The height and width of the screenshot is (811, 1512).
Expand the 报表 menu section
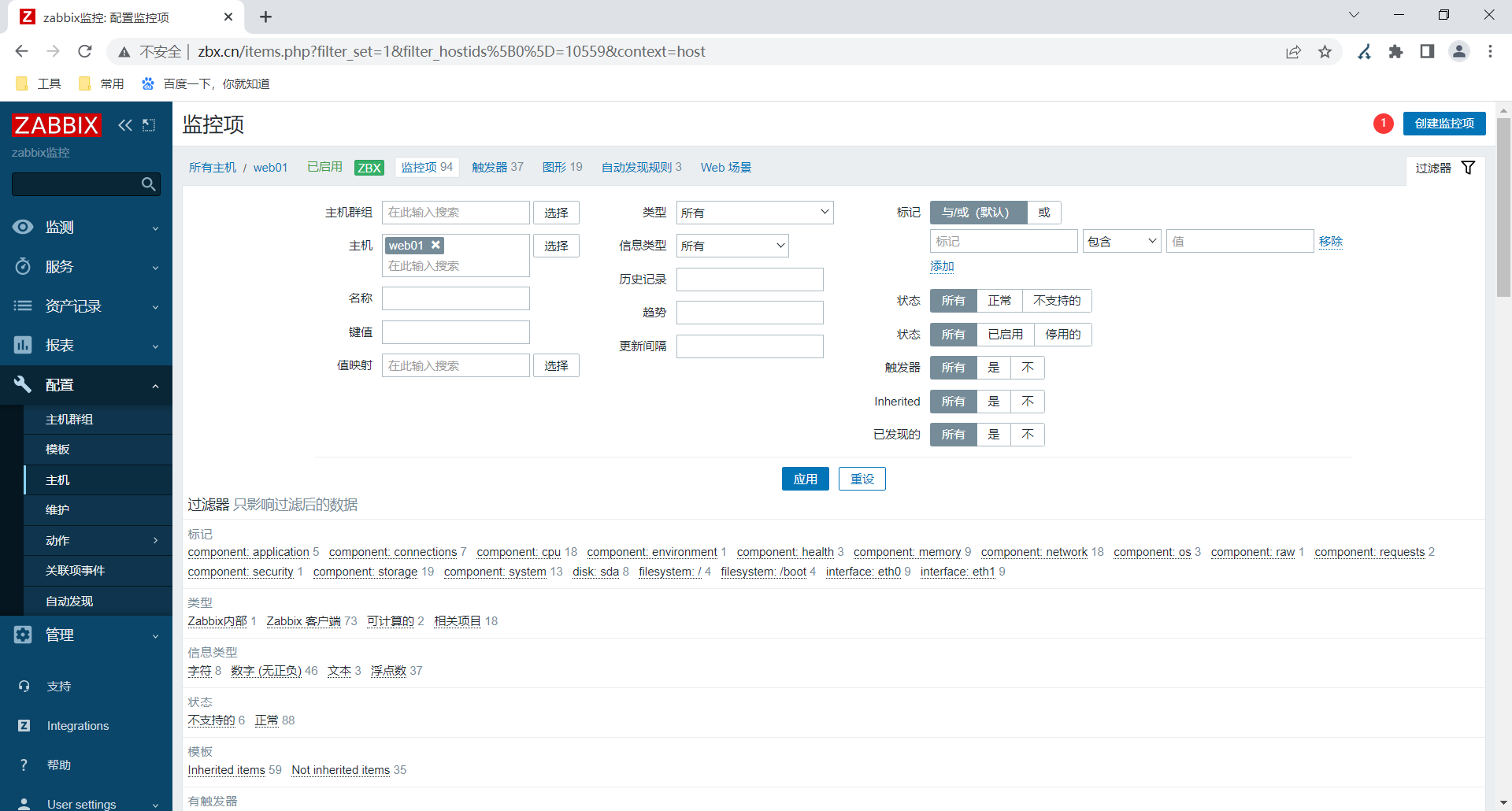[x=155, y=346]
